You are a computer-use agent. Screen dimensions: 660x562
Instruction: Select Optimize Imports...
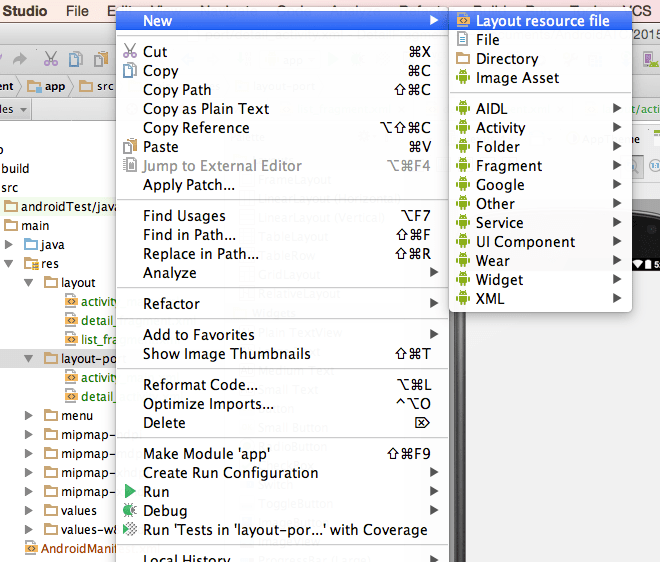(282, 404)
